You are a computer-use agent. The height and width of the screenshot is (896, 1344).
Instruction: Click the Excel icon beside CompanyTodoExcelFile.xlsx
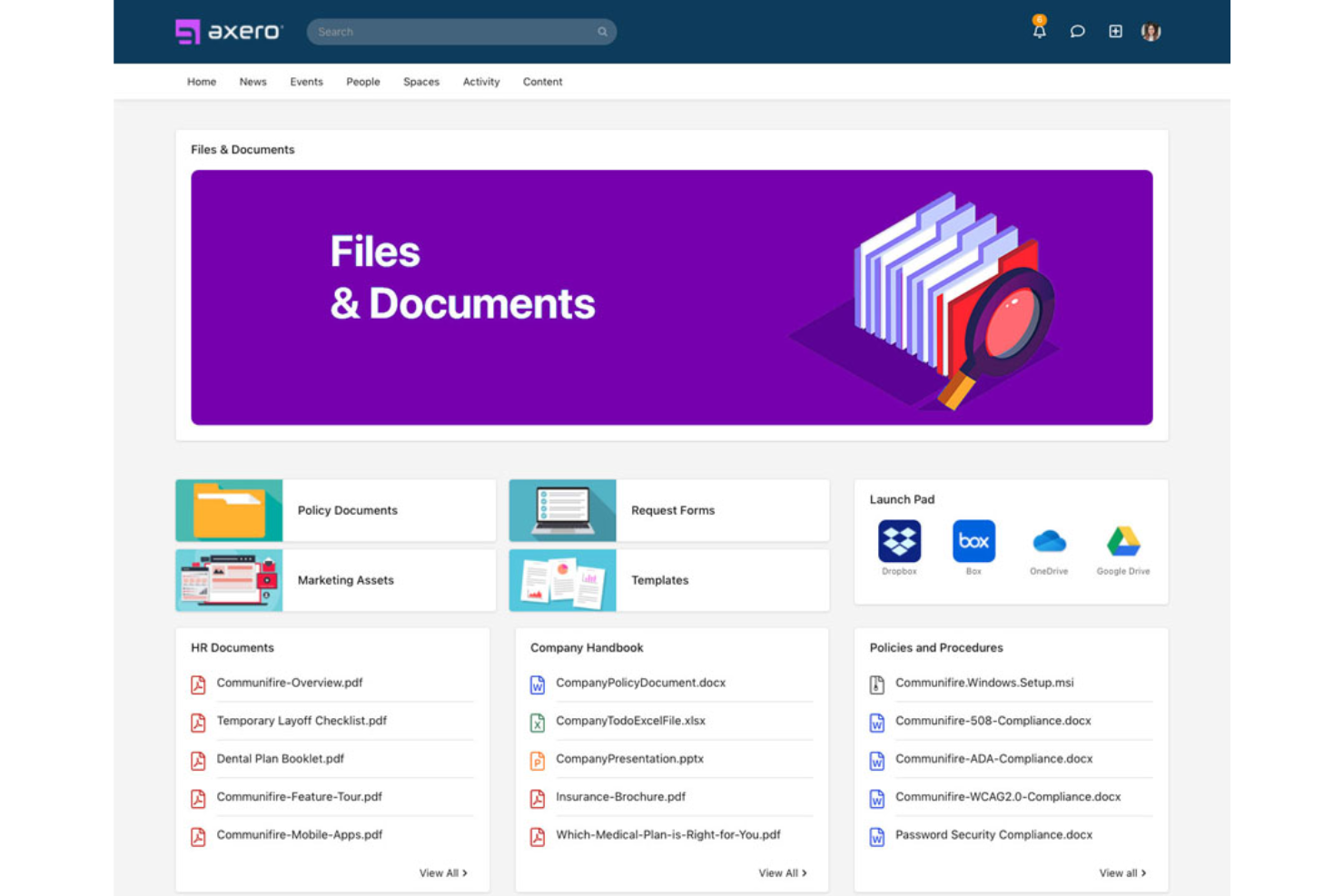(x=538, y=723)
